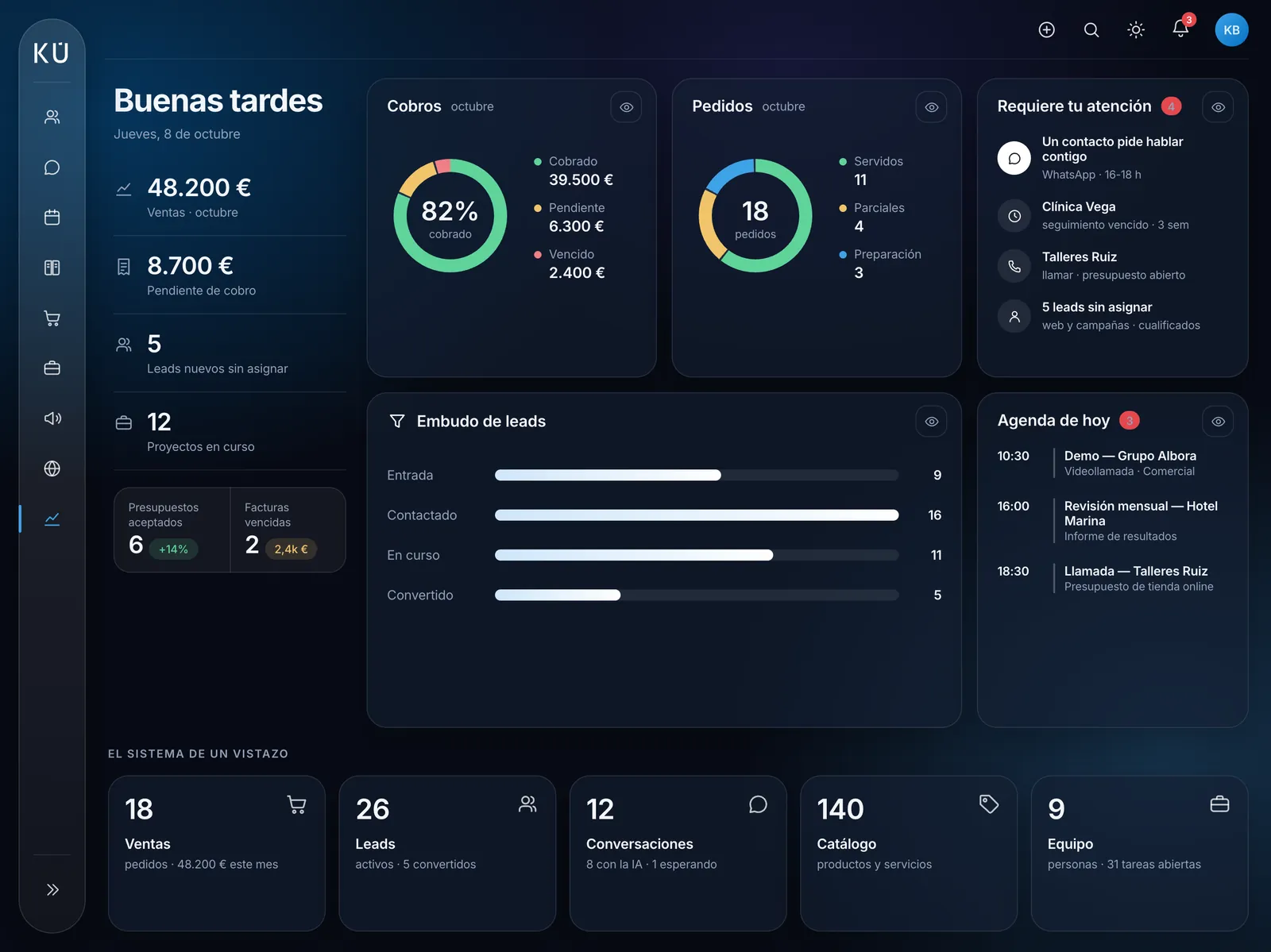
Task: Open the Facturas vencidas tile
Action: [x=288, y=530]
